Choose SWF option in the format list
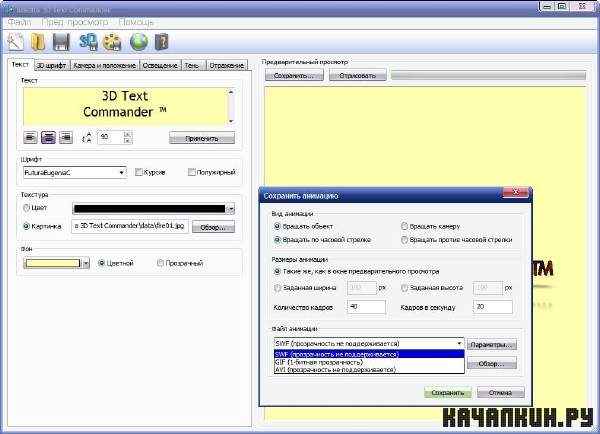 (x=369, y=354)
